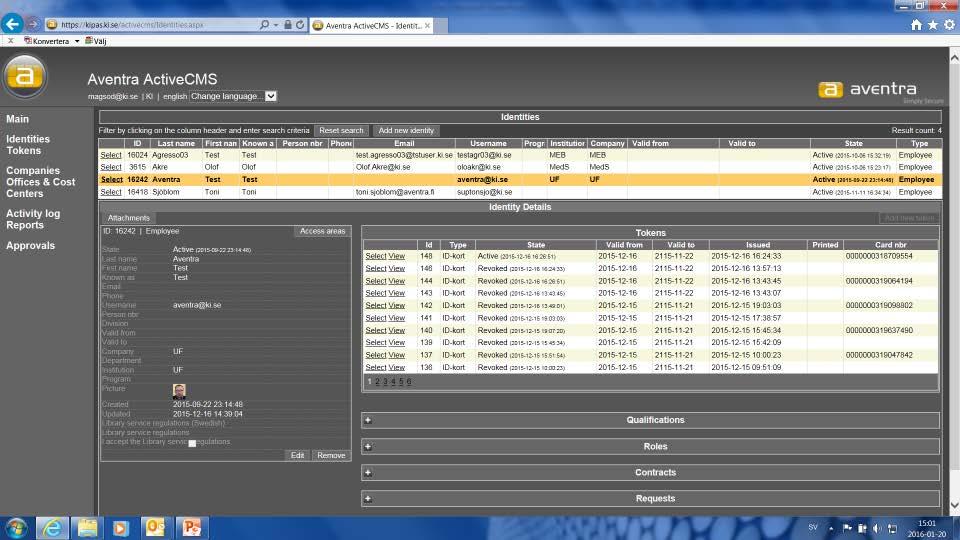Click the Reset search button
Image resolution: width=960 pixels, height=540 pixels.
(x=341, y=130)
